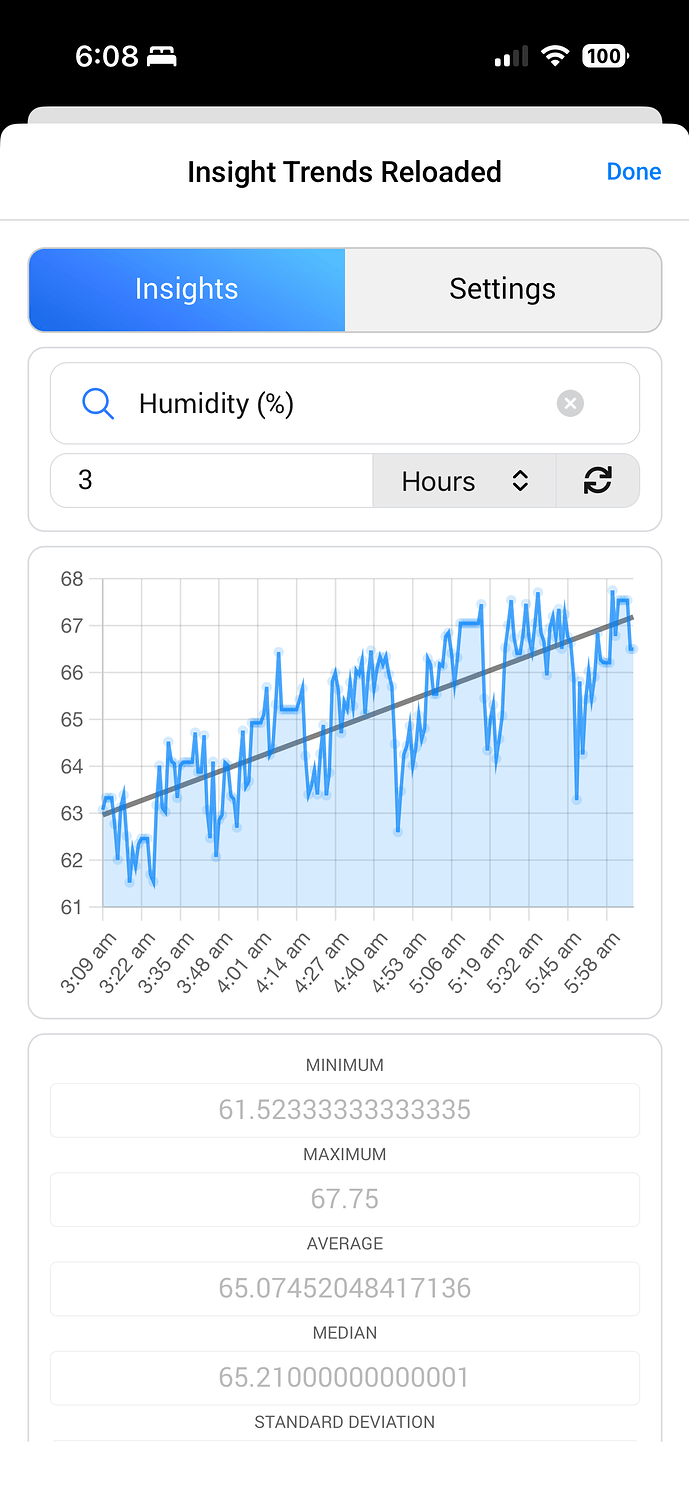The width and height of the screenshot is (689, 1500).
Task: Open the Hours unit dropdown
Action: coord(464,481)
